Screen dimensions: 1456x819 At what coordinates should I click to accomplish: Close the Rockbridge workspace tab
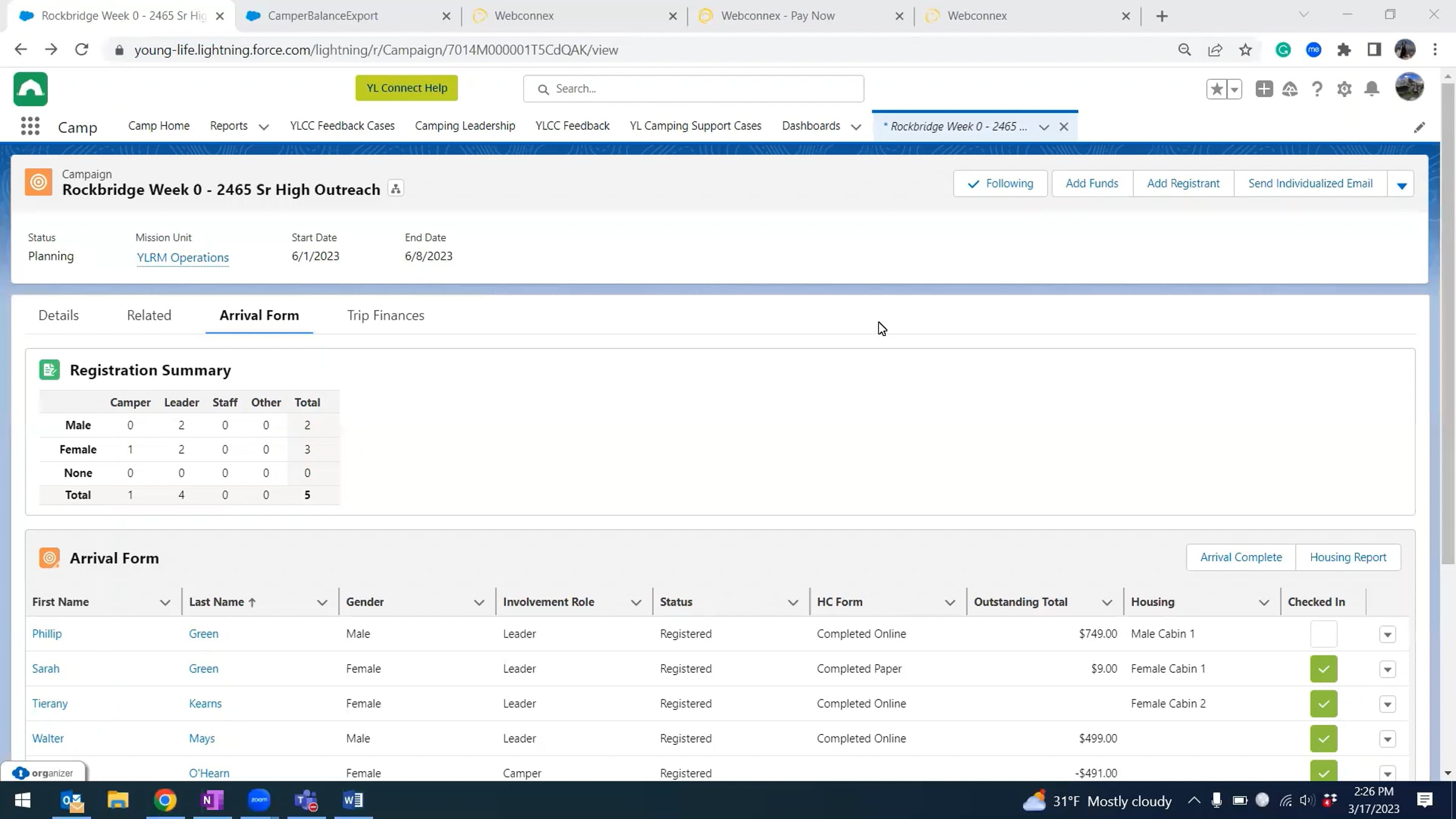[x=1063, y=127]
